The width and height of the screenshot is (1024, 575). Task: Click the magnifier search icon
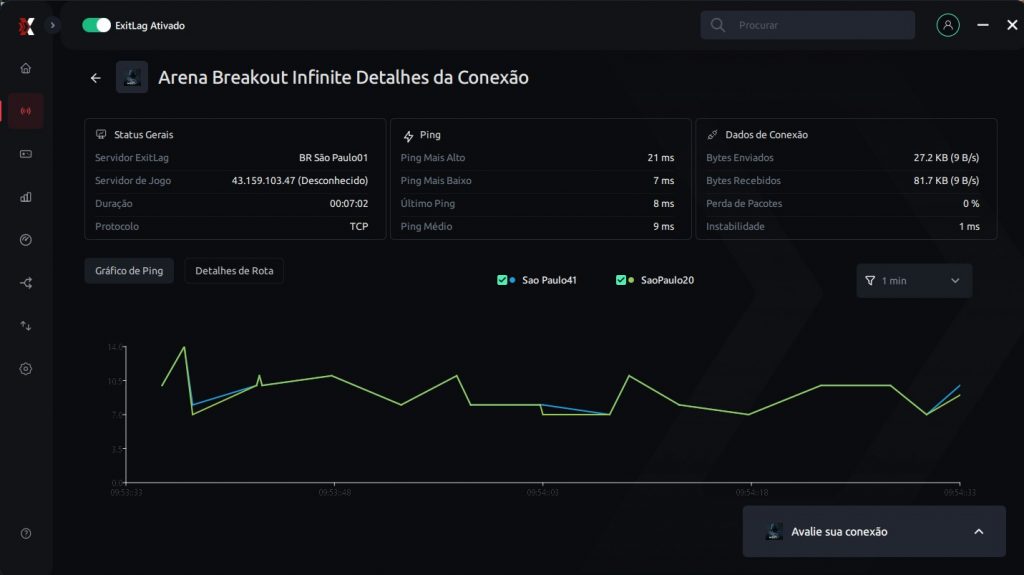click(718, 25)
